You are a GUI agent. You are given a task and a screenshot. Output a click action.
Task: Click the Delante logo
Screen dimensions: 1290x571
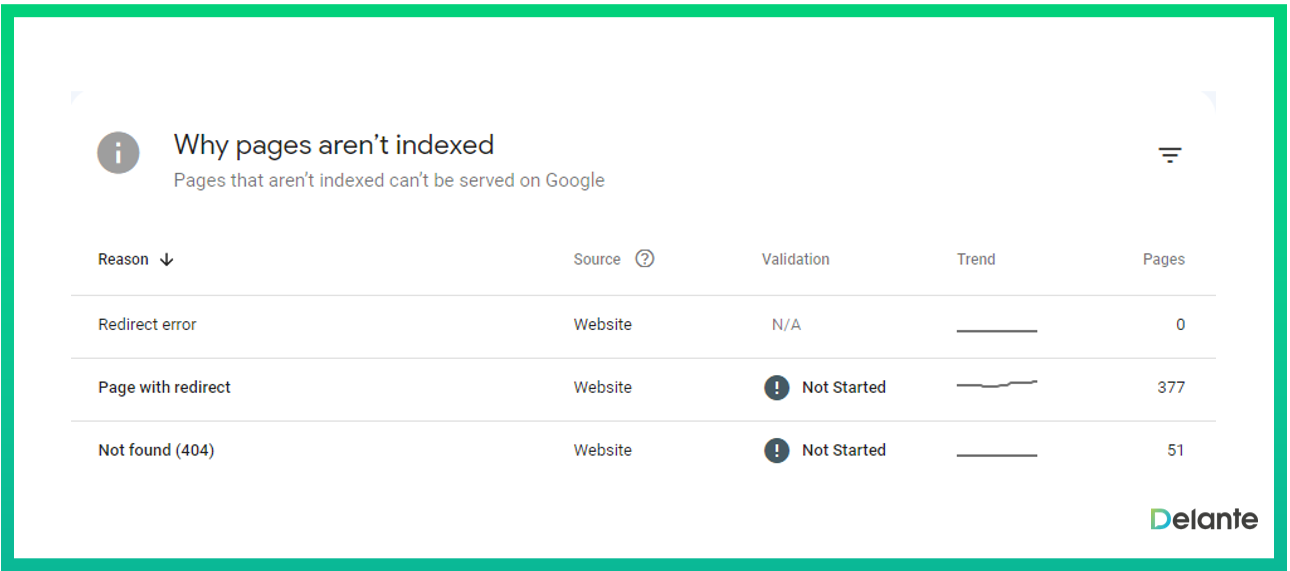[x=1203, y=519]
